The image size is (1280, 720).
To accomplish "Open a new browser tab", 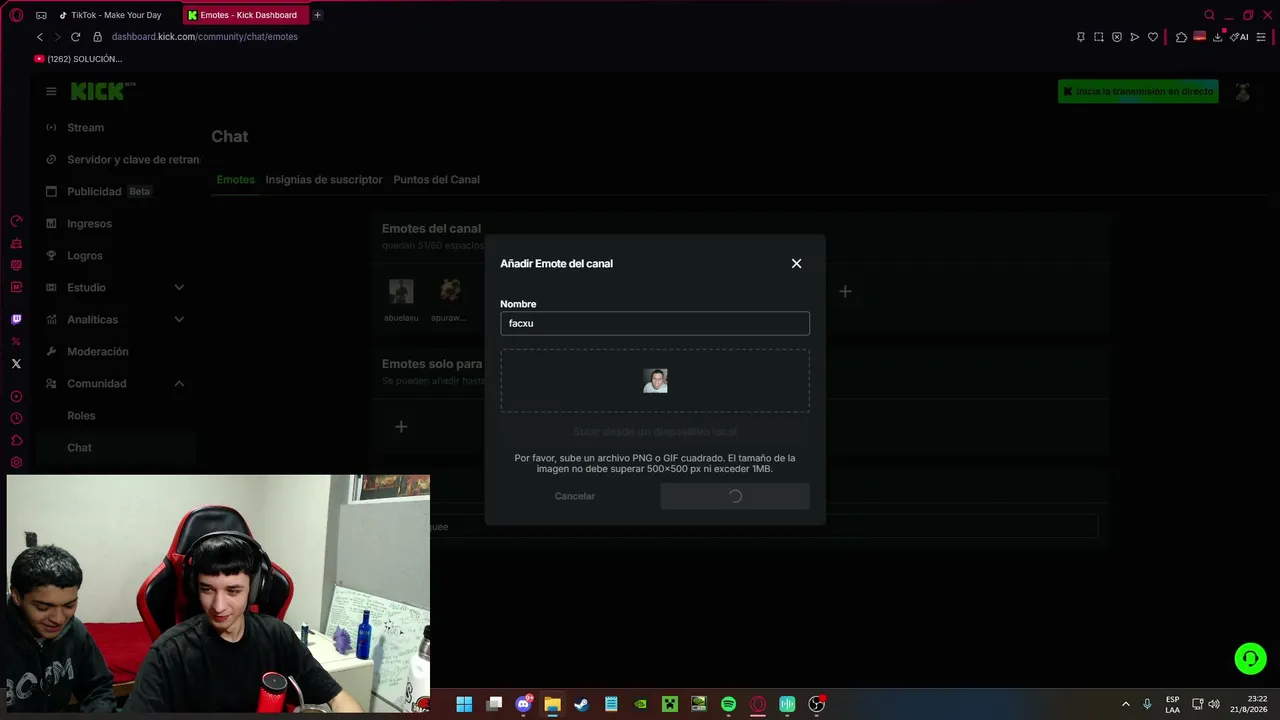I will click(x=318, y=15).
